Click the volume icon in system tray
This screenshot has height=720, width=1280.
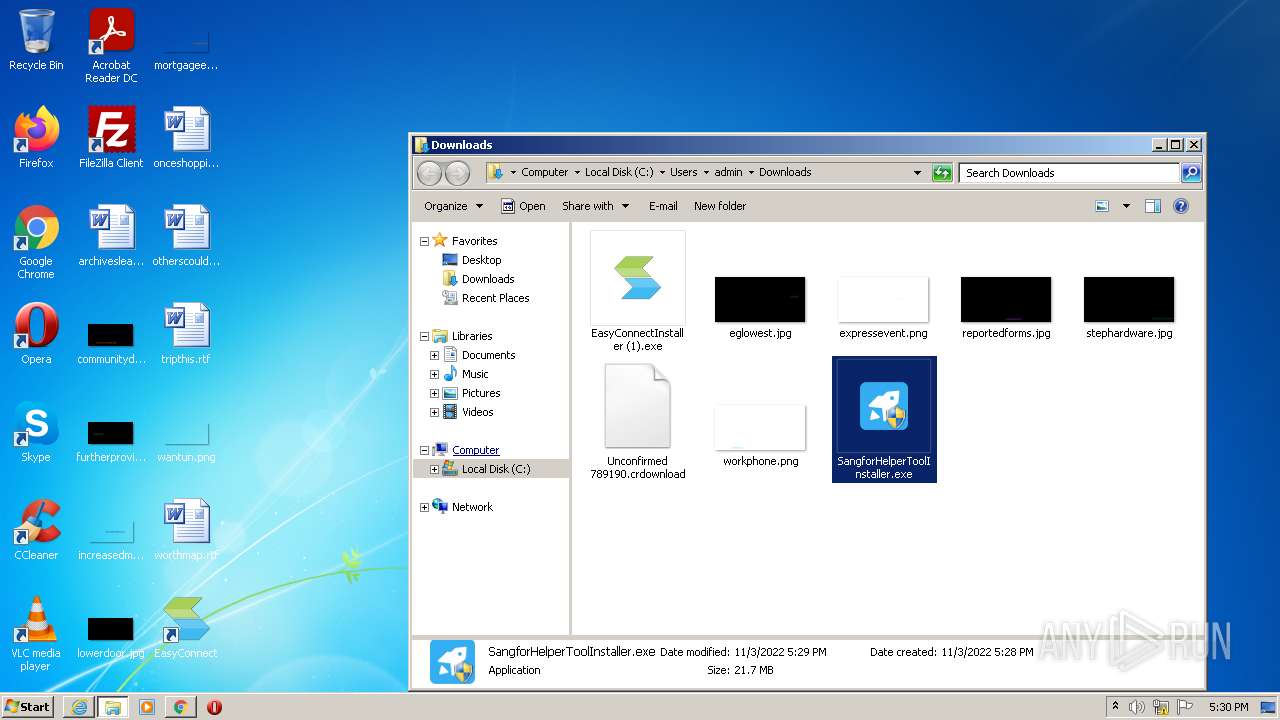coord(1137,707)
